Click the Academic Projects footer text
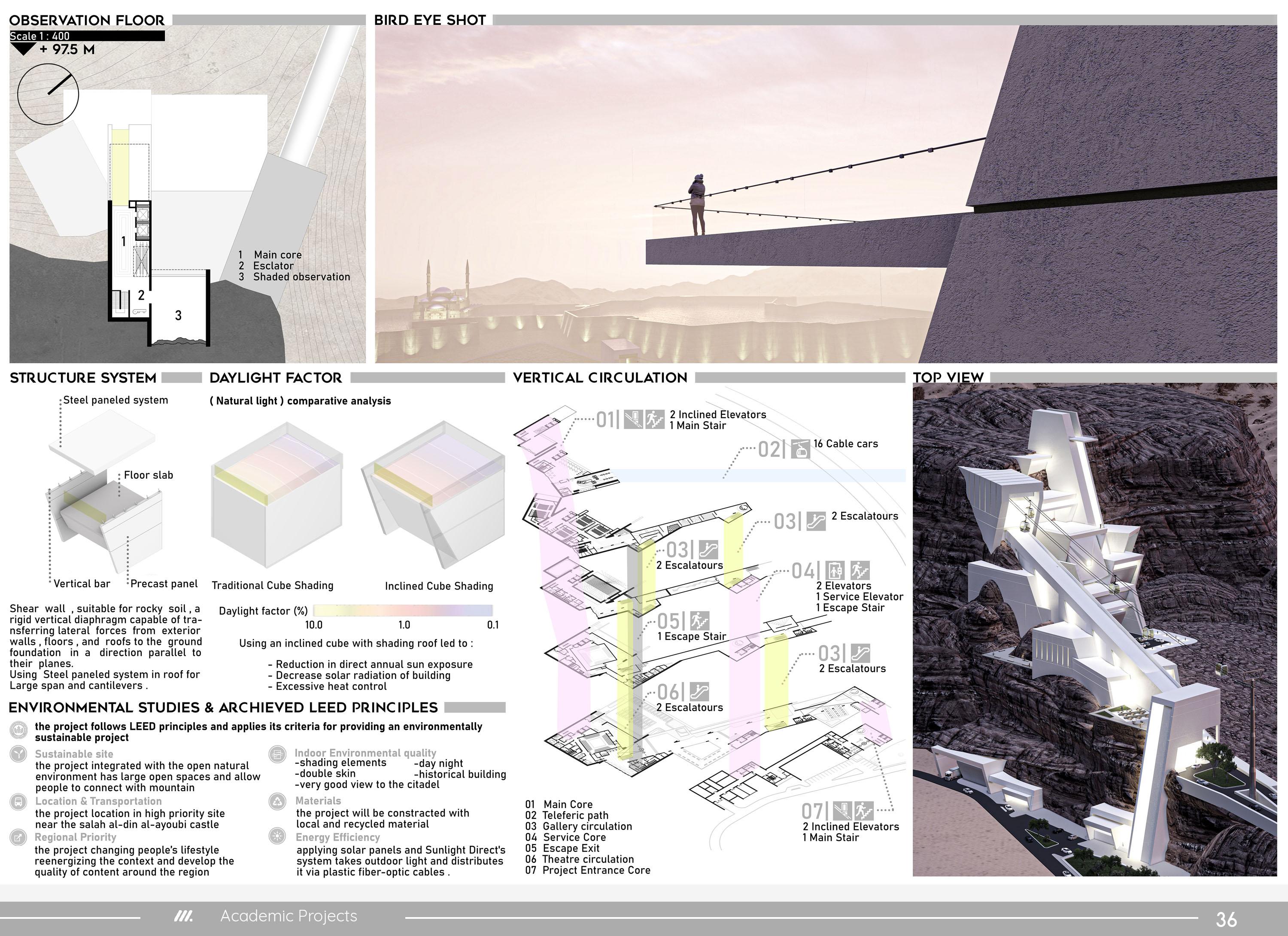Screen dimensions: 1288x936 [x=289, y=916]
